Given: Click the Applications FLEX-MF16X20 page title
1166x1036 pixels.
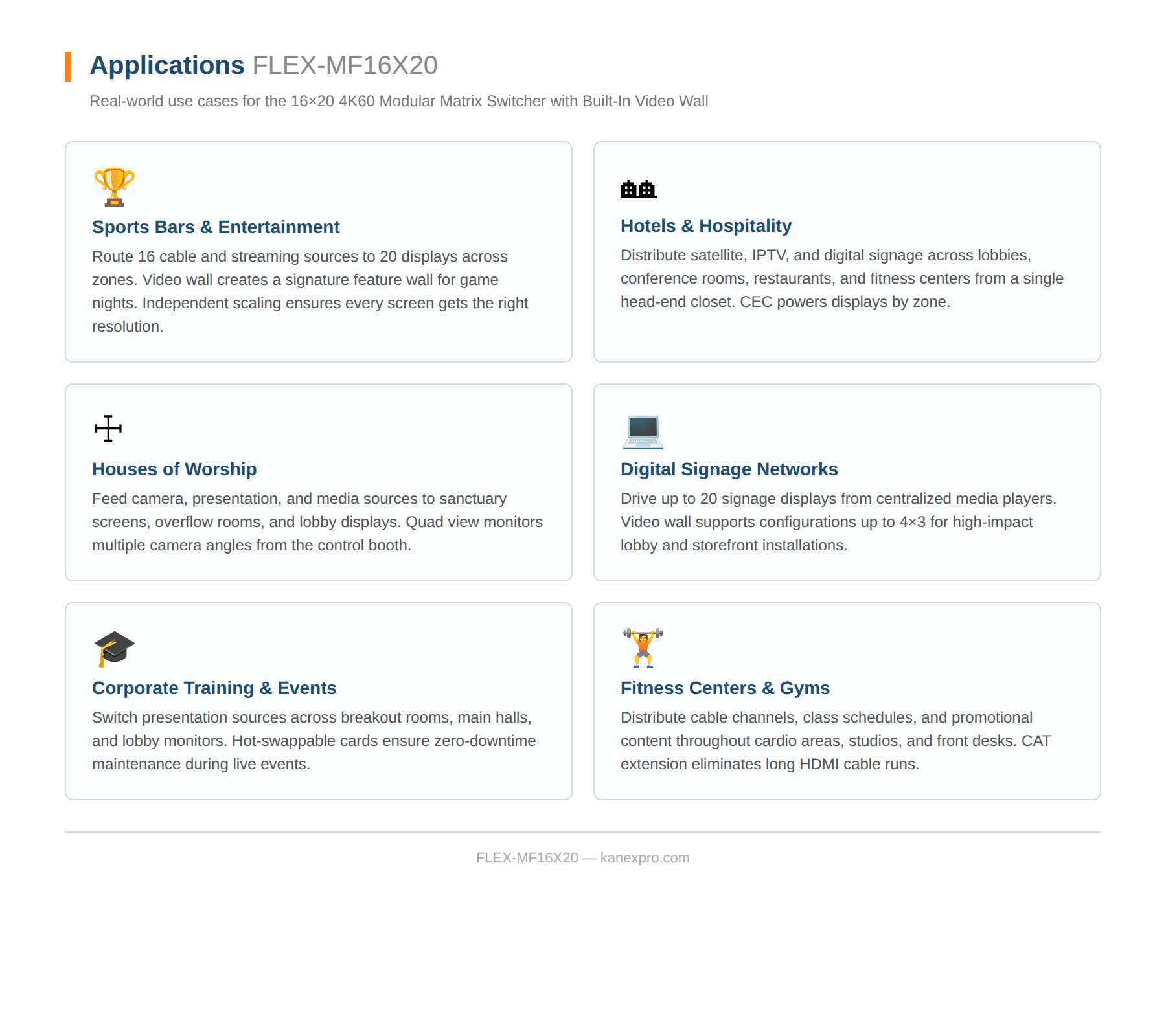Looking at the screenshot, I should (x=264, y=65).
